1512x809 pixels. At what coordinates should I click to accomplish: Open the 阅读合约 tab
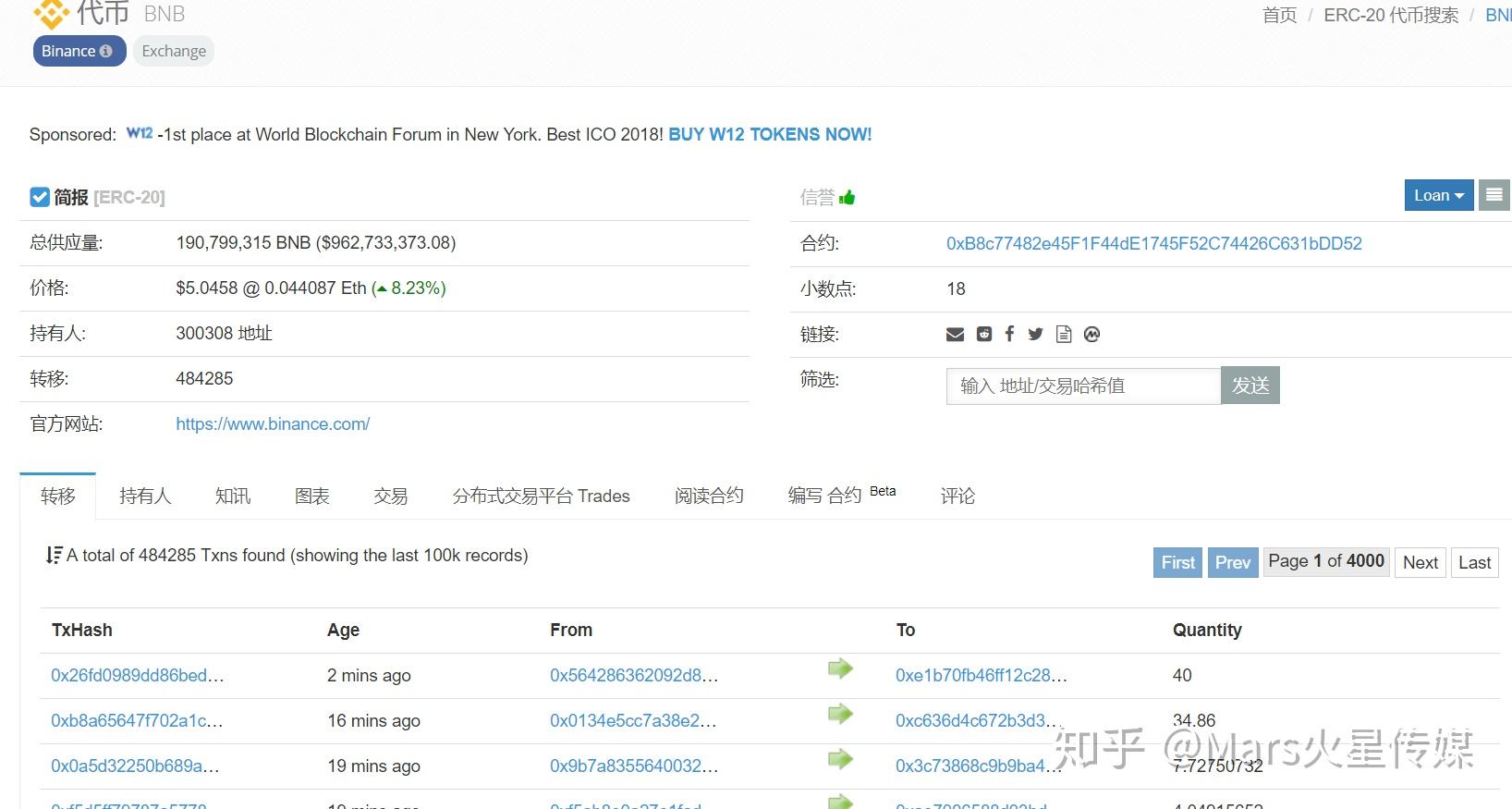click(709, 496)
